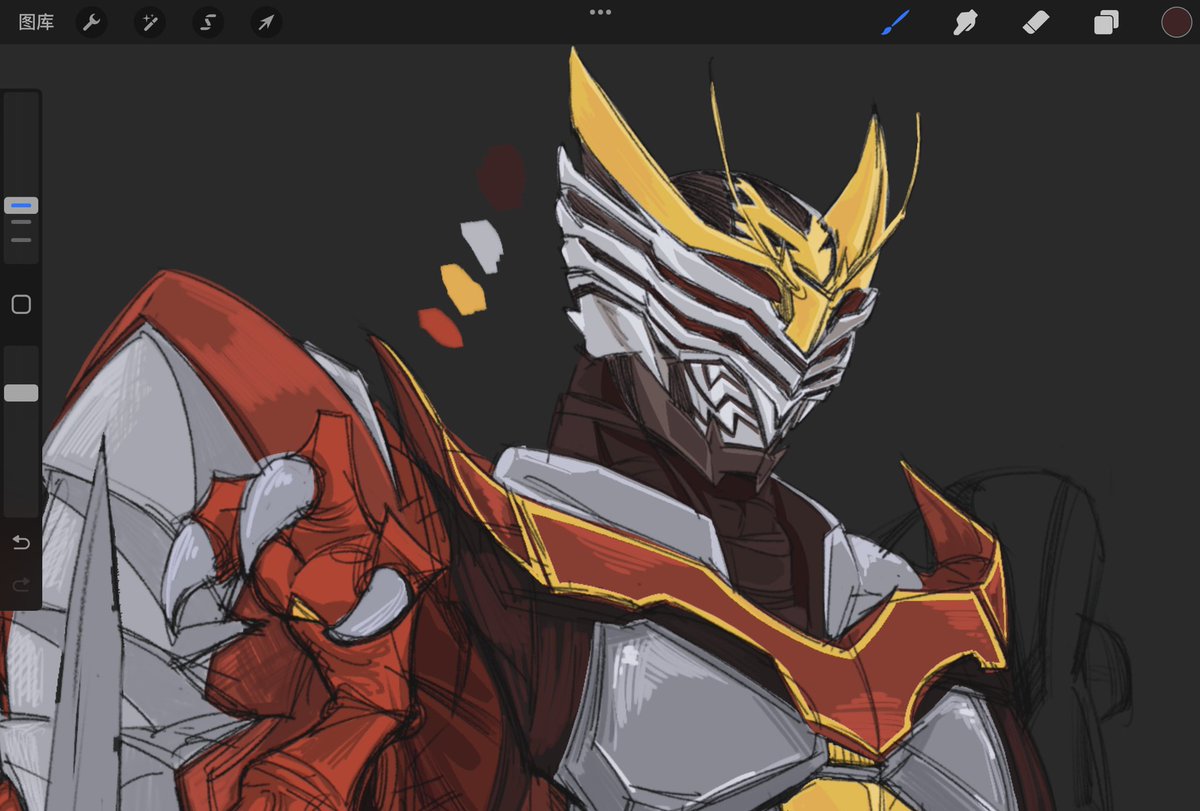Viewport: 1200px width, 811px height.
Task: Select the Smudge tool
Action: coord(965,22)
